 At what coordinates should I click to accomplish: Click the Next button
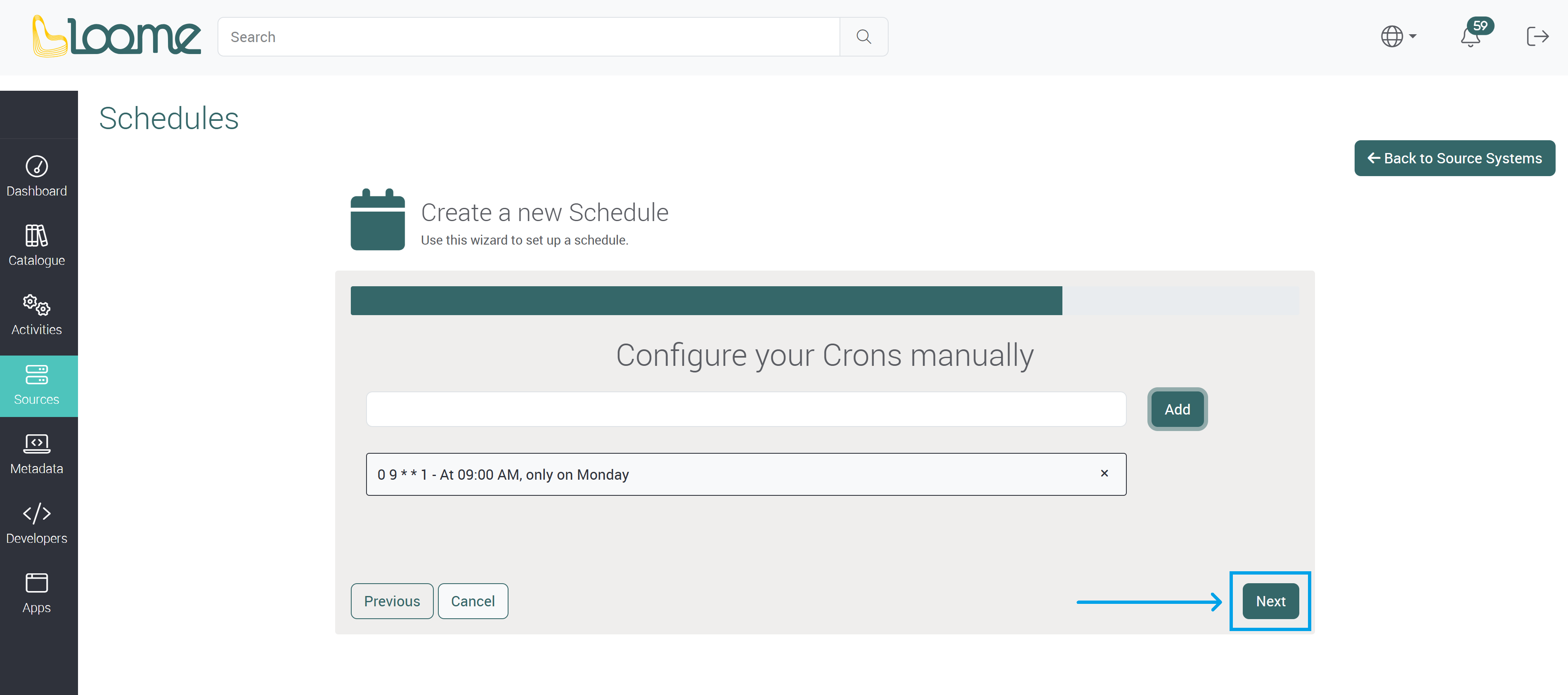coord(1270,601)
